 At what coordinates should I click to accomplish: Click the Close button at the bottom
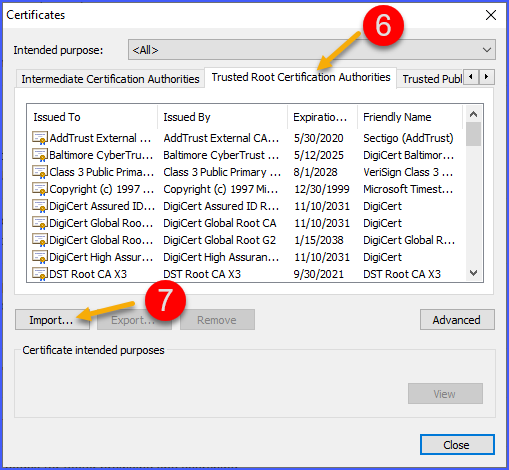coord(457,444)
